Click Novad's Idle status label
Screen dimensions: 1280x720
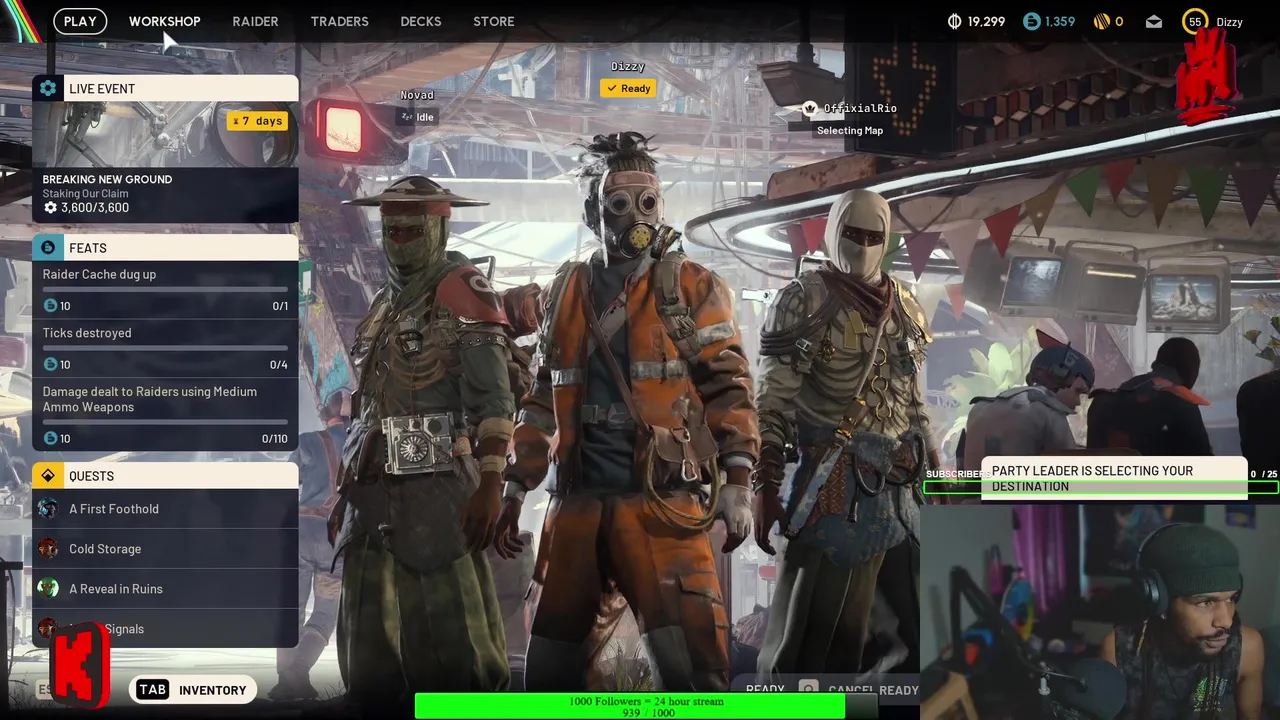click(425, 117)
